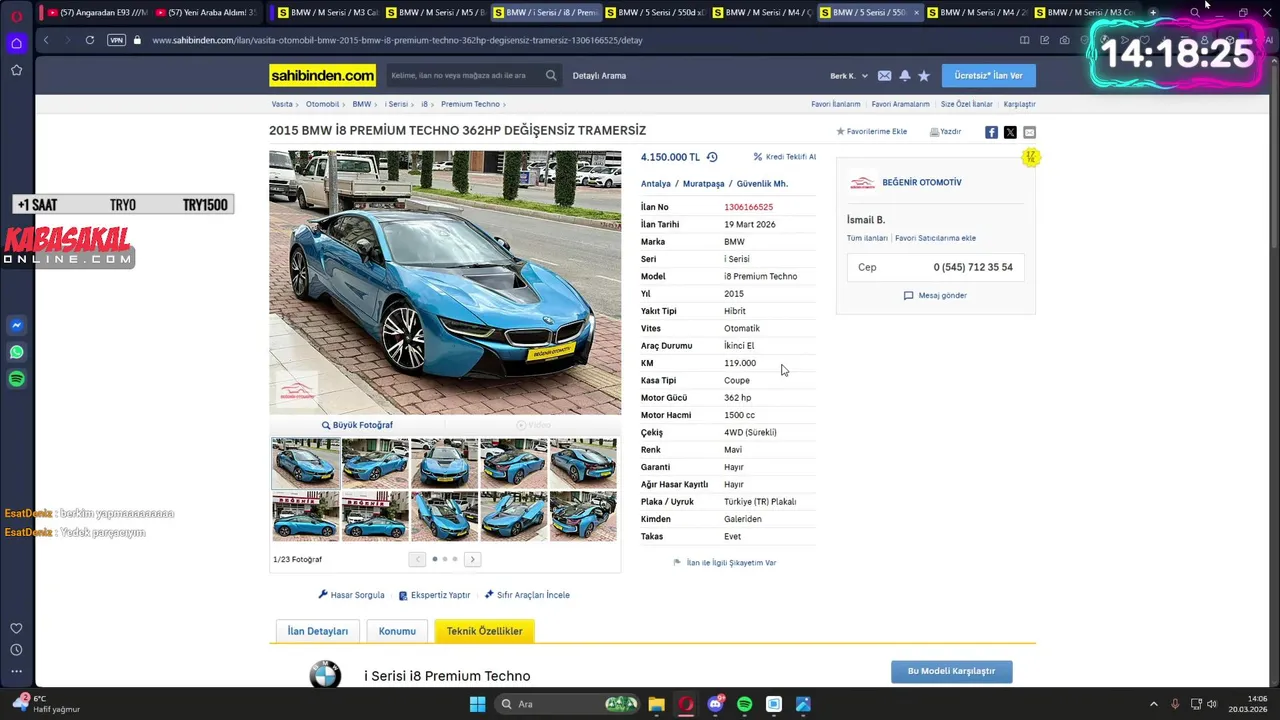This screenshot has height=720, width=1280.
Task: Click the price history clock icon
Action: pos(712,157)
